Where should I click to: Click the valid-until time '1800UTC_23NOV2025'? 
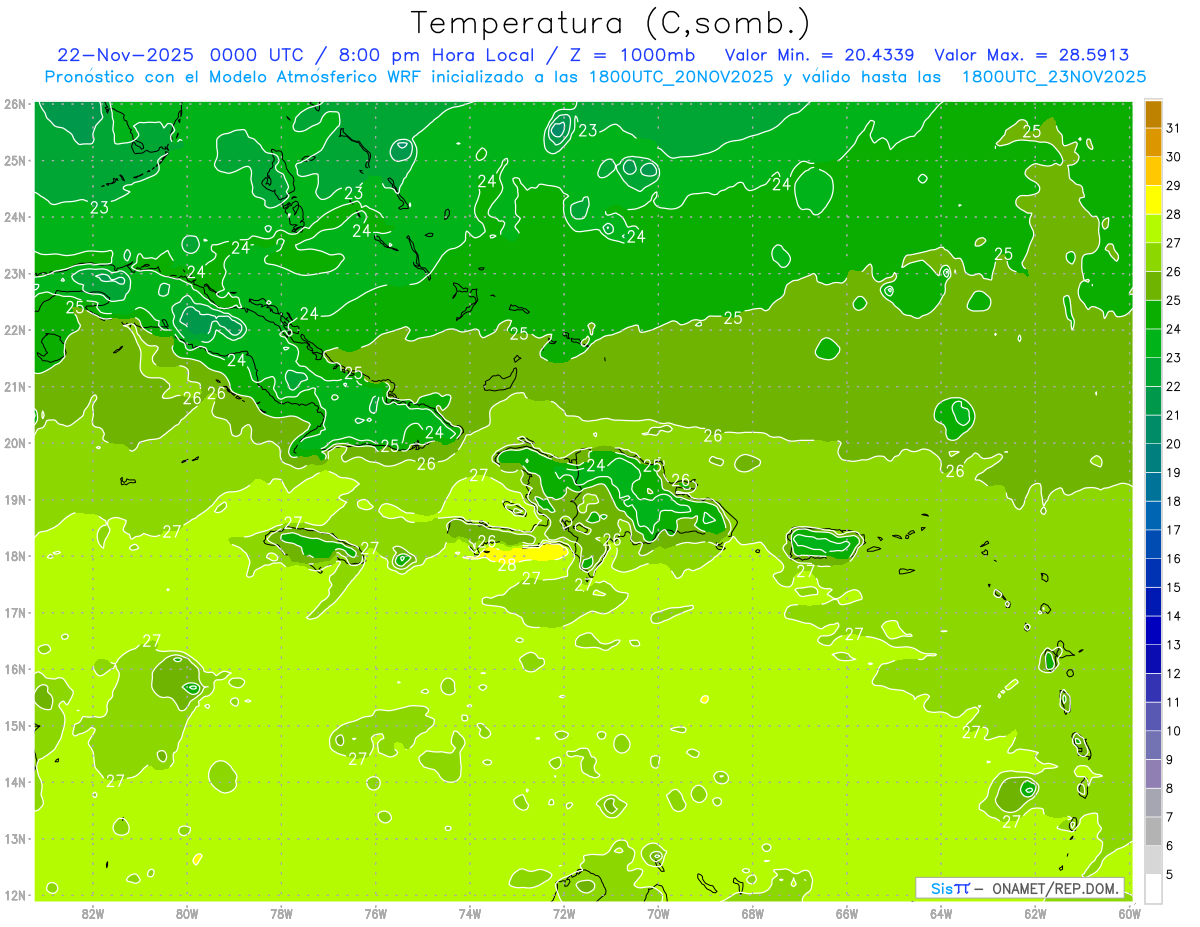pyautogui.click(x=1054, y=77)
